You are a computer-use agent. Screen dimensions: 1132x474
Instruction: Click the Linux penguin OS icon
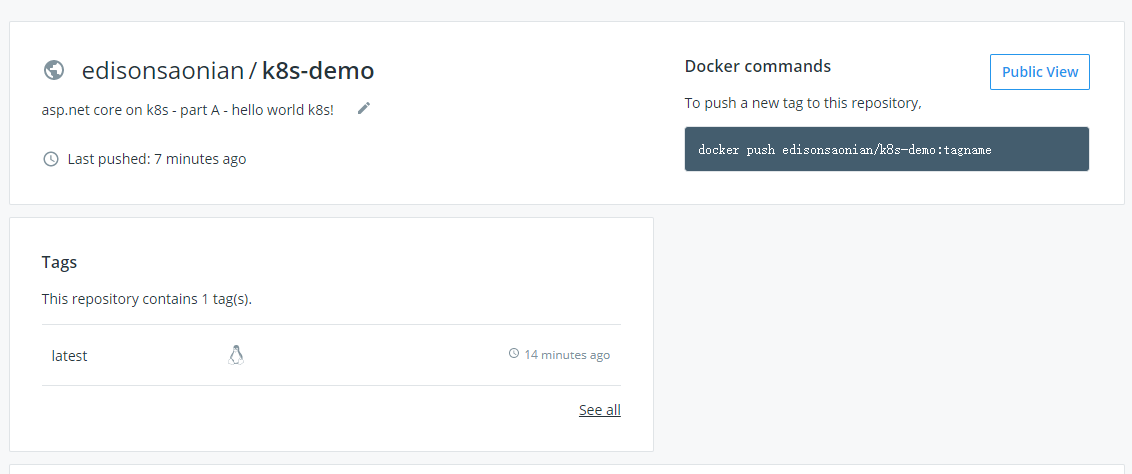click(236, 355)
